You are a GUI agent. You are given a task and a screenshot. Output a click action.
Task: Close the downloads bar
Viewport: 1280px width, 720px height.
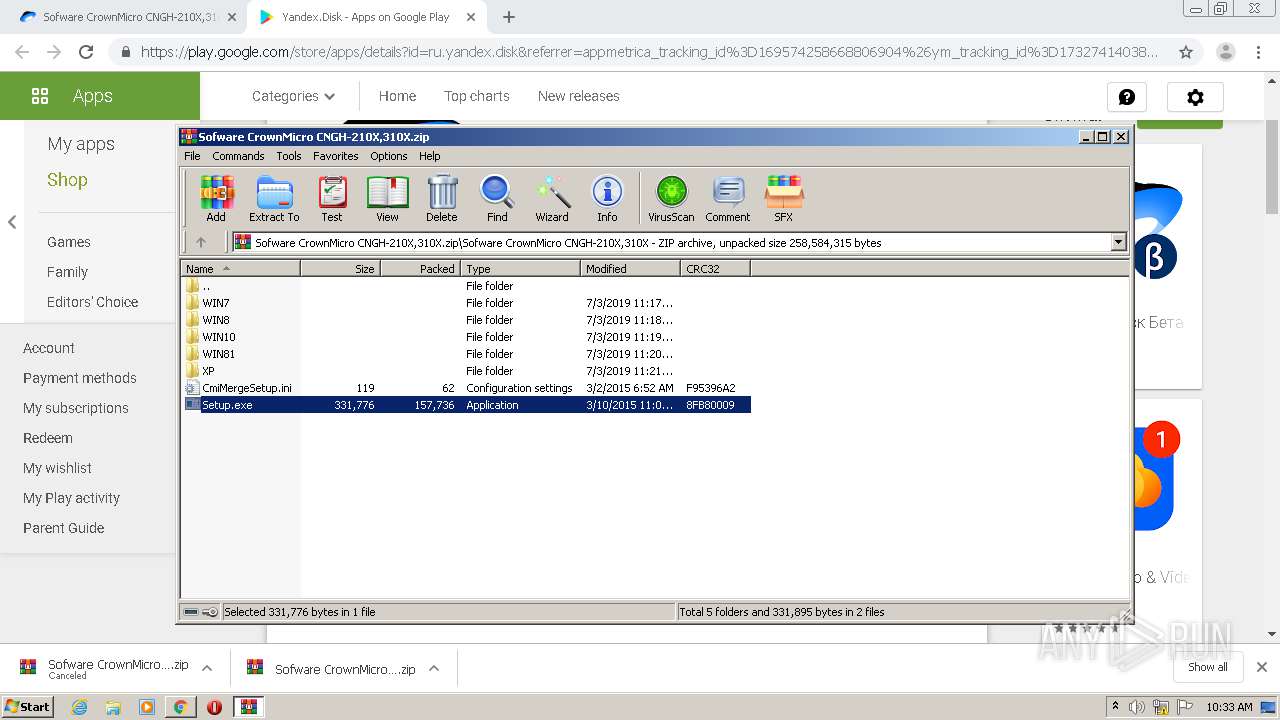pyautogui.click(x=1262, y=667)
